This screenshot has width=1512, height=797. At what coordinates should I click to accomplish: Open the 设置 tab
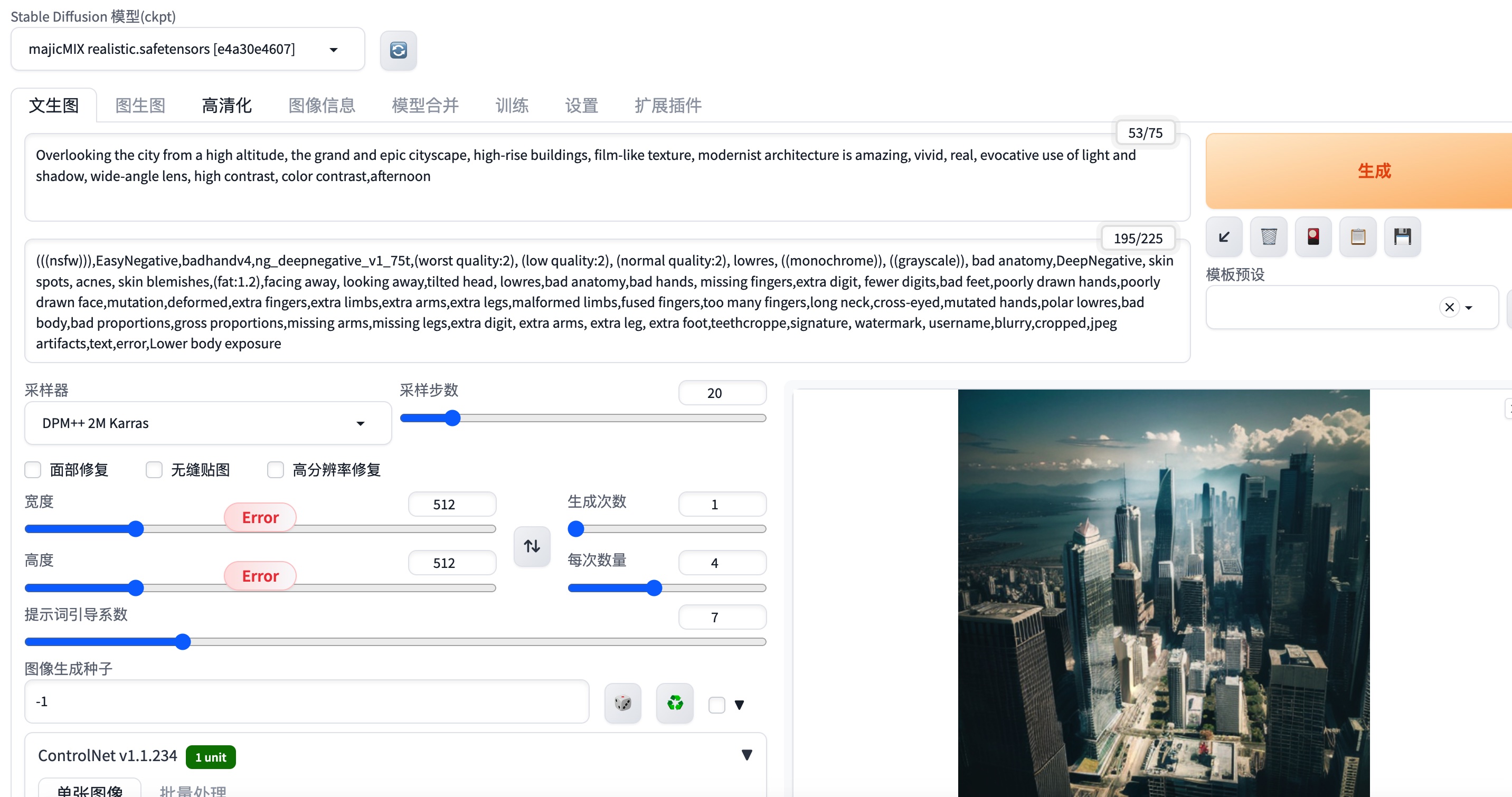[x=581, y=106]
